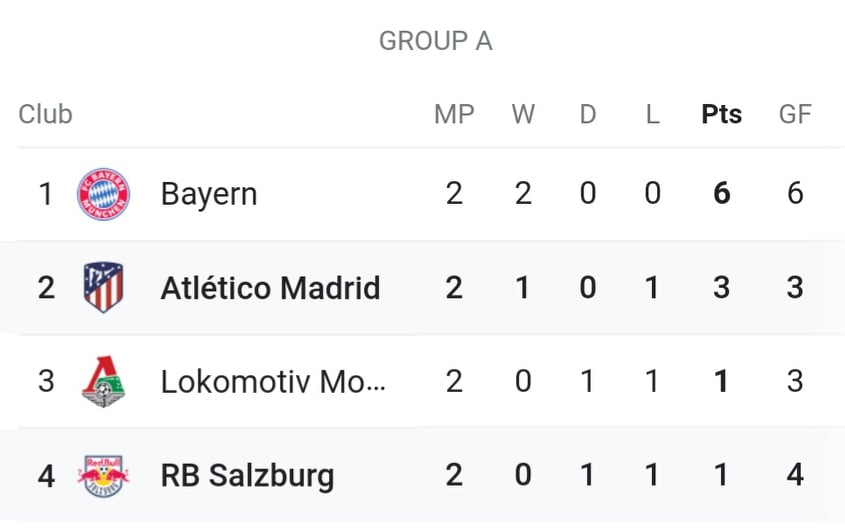Select the truncated Lokomotiv Mo... team name
845x529 pixels.
pyautogui.click(x=273, y=381)
